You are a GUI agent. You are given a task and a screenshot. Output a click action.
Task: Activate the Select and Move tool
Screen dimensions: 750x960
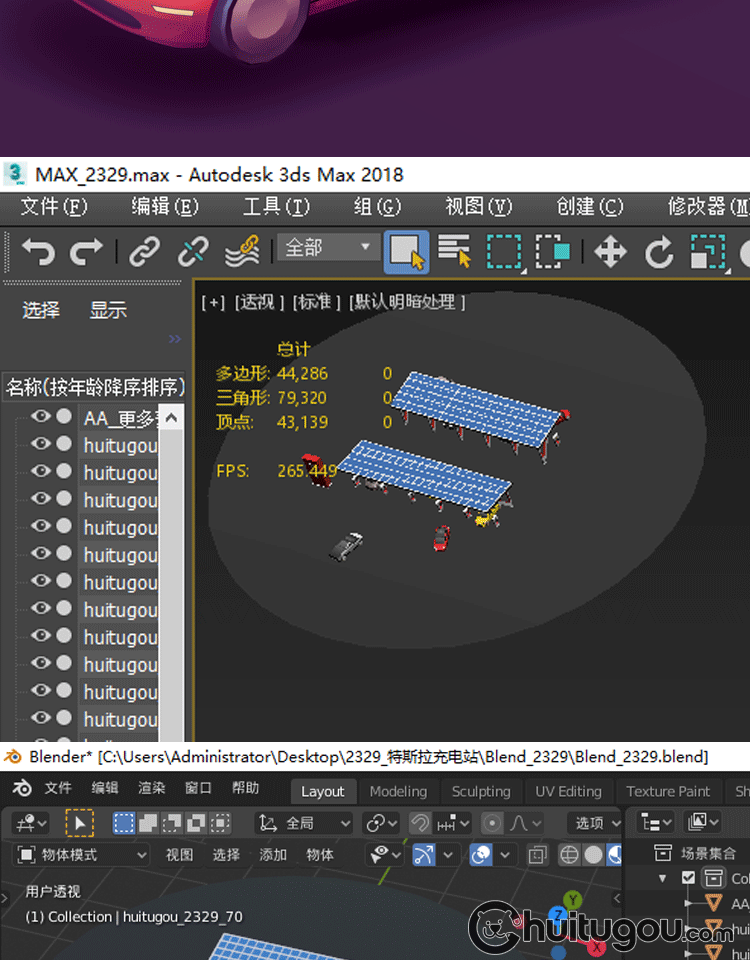(610, 252)
